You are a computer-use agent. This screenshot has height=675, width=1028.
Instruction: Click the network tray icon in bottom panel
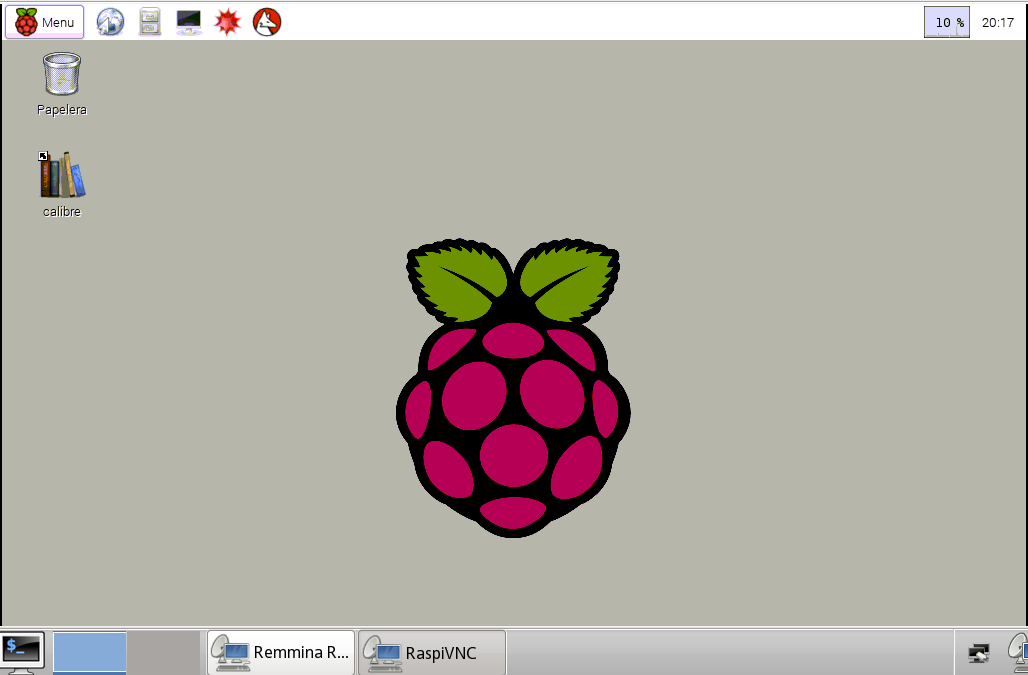(x=979, y=653)
